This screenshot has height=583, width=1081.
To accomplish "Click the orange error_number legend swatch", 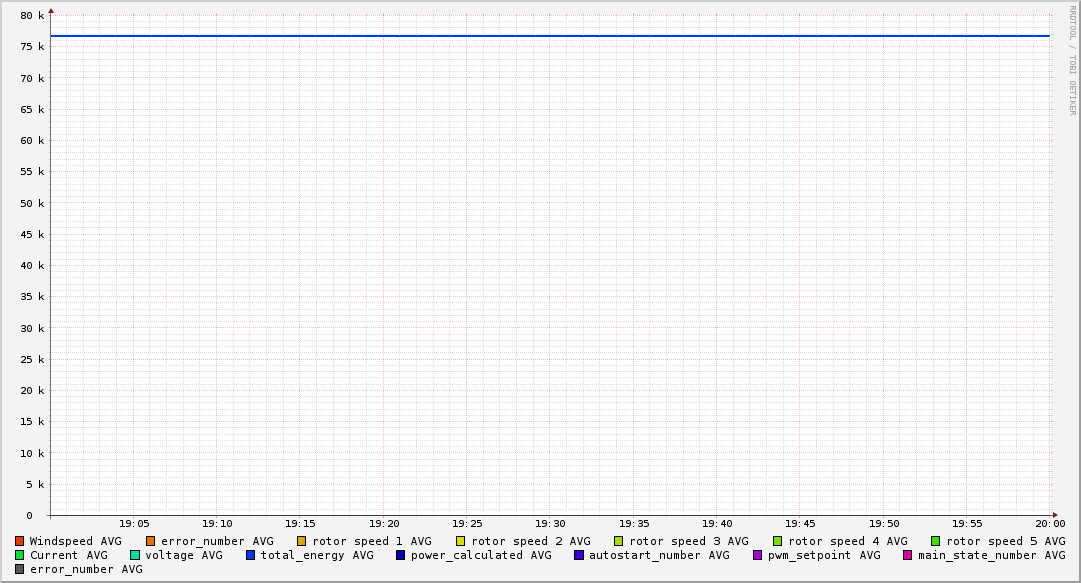I will pos(150,541).
